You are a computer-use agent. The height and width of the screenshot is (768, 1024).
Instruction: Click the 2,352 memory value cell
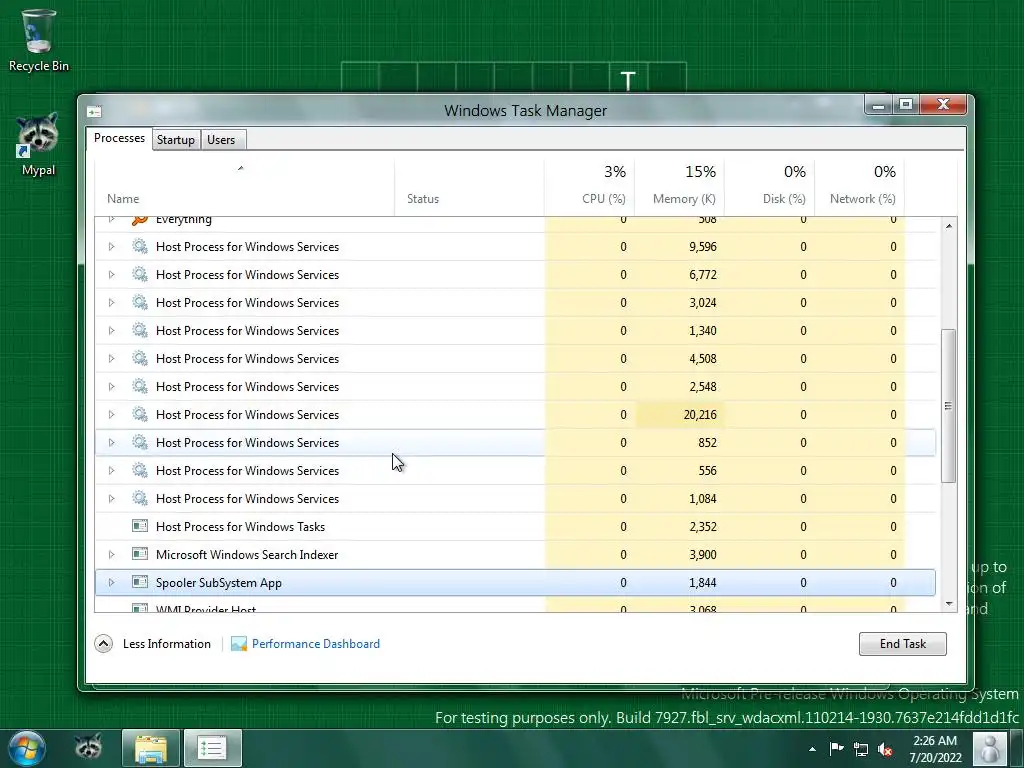pos(679,527)
